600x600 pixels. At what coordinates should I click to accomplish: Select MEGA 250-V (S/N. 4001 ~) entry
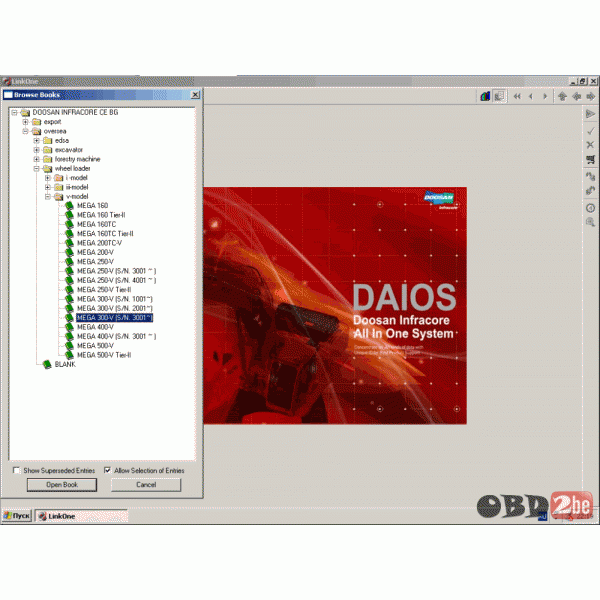click(x=116, y=280)
